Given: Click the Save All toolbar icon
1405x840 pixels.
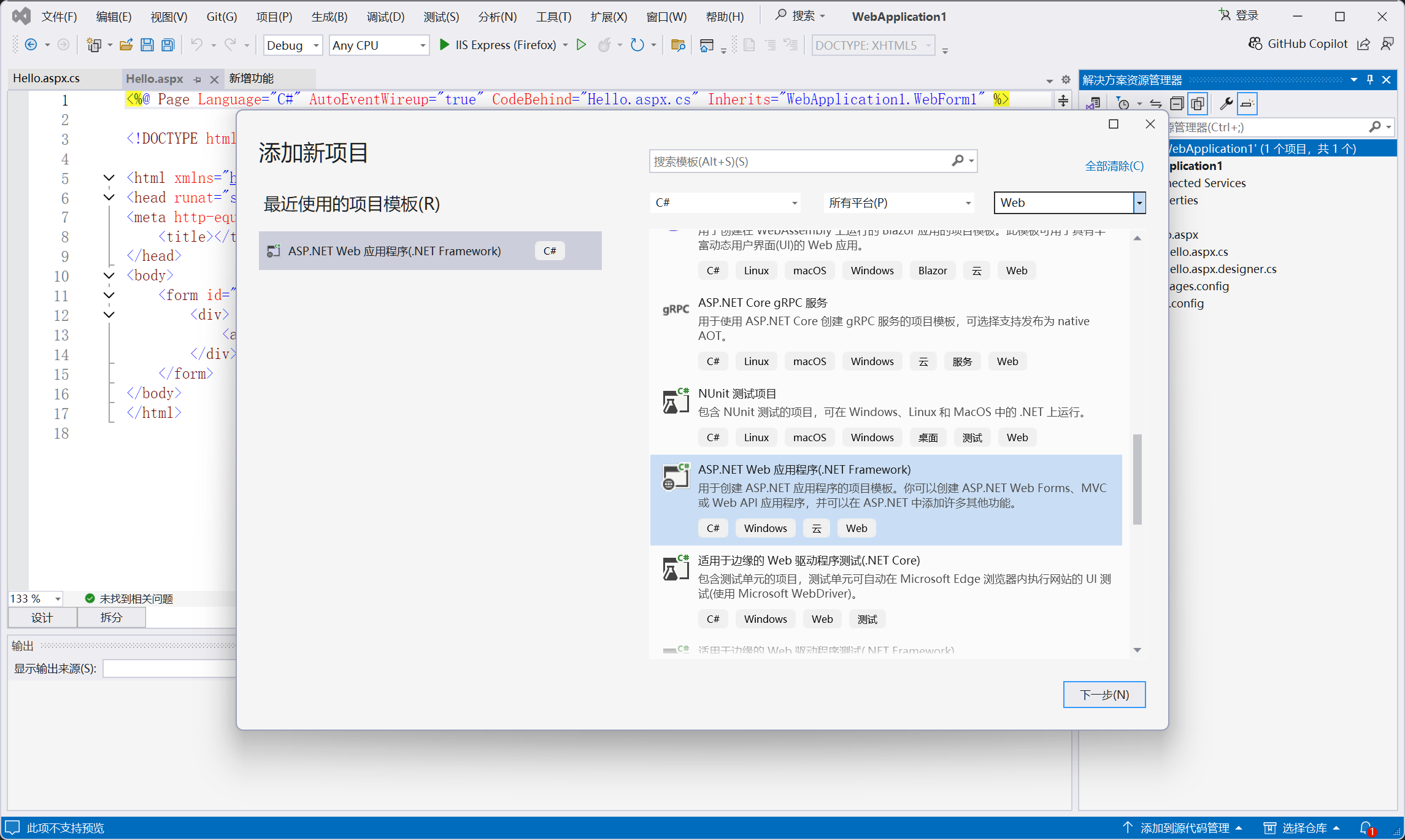Looking at the screenshot, I should (167, 45).
